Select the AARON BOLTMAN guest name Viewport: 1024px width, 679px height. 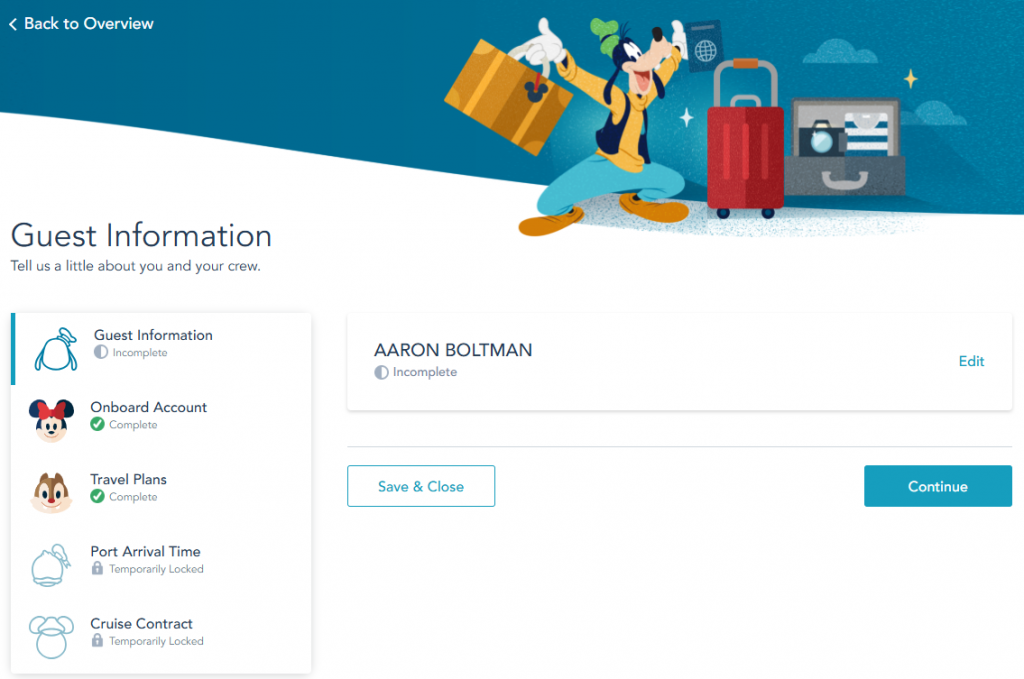tap(453, 350)
